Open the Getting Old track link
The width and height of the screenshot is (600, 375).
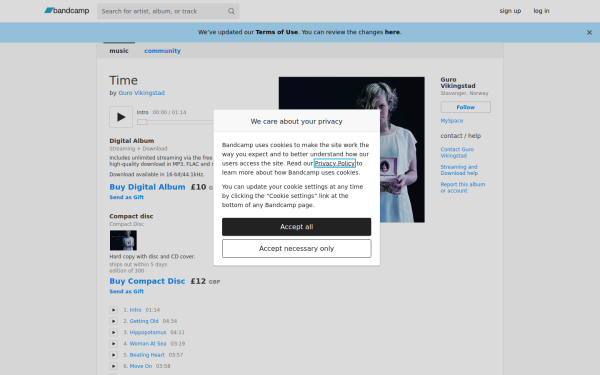[144, 321]
